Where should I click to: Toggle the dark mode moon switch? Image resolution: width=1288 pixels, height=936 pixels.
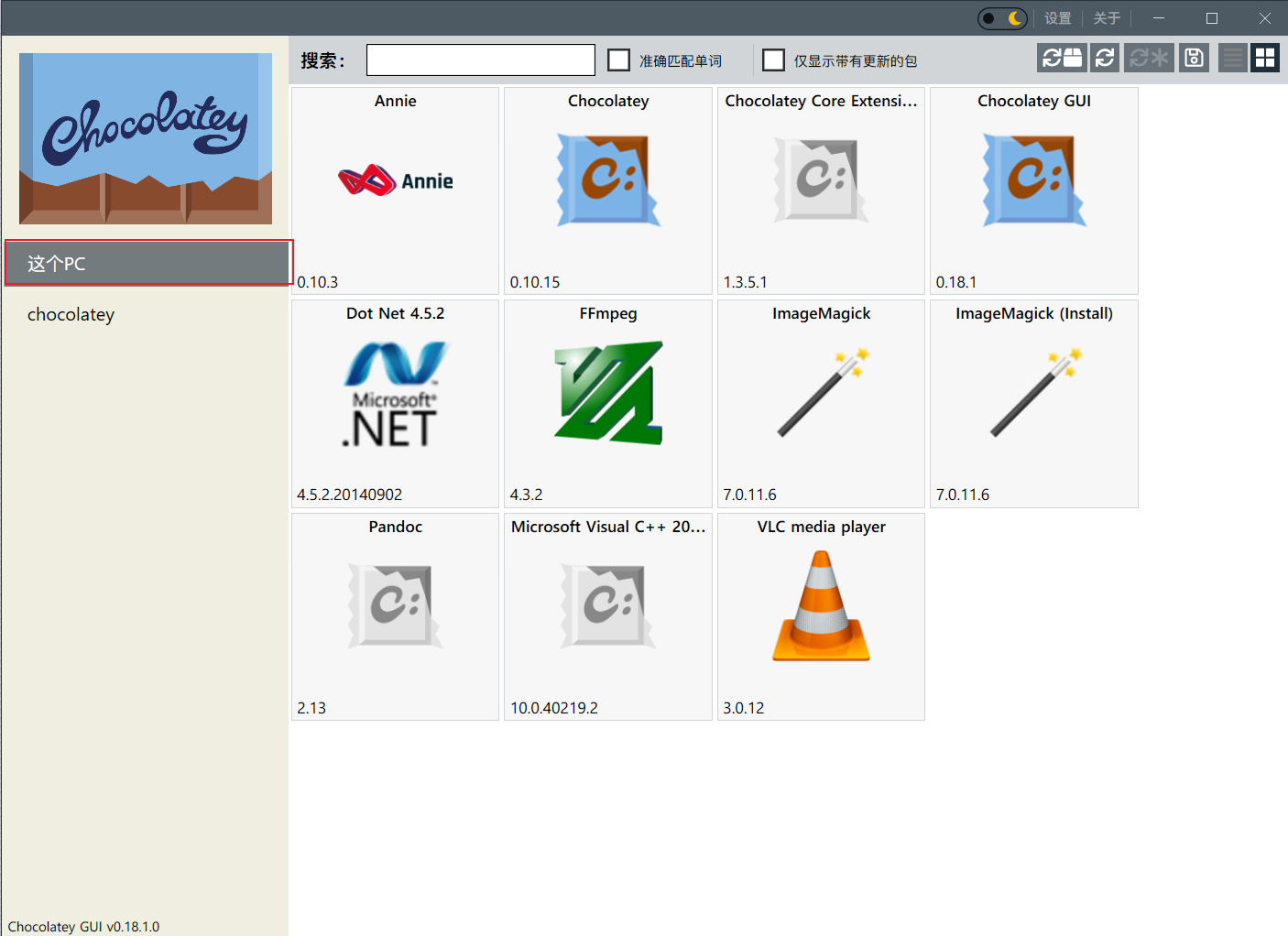click(1002, 18)
